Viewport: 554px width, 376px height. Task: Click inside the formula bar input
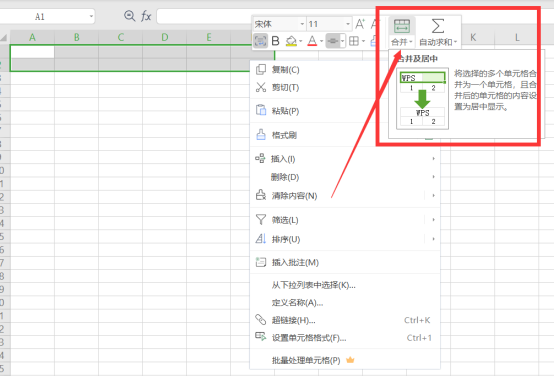point(204,16)
